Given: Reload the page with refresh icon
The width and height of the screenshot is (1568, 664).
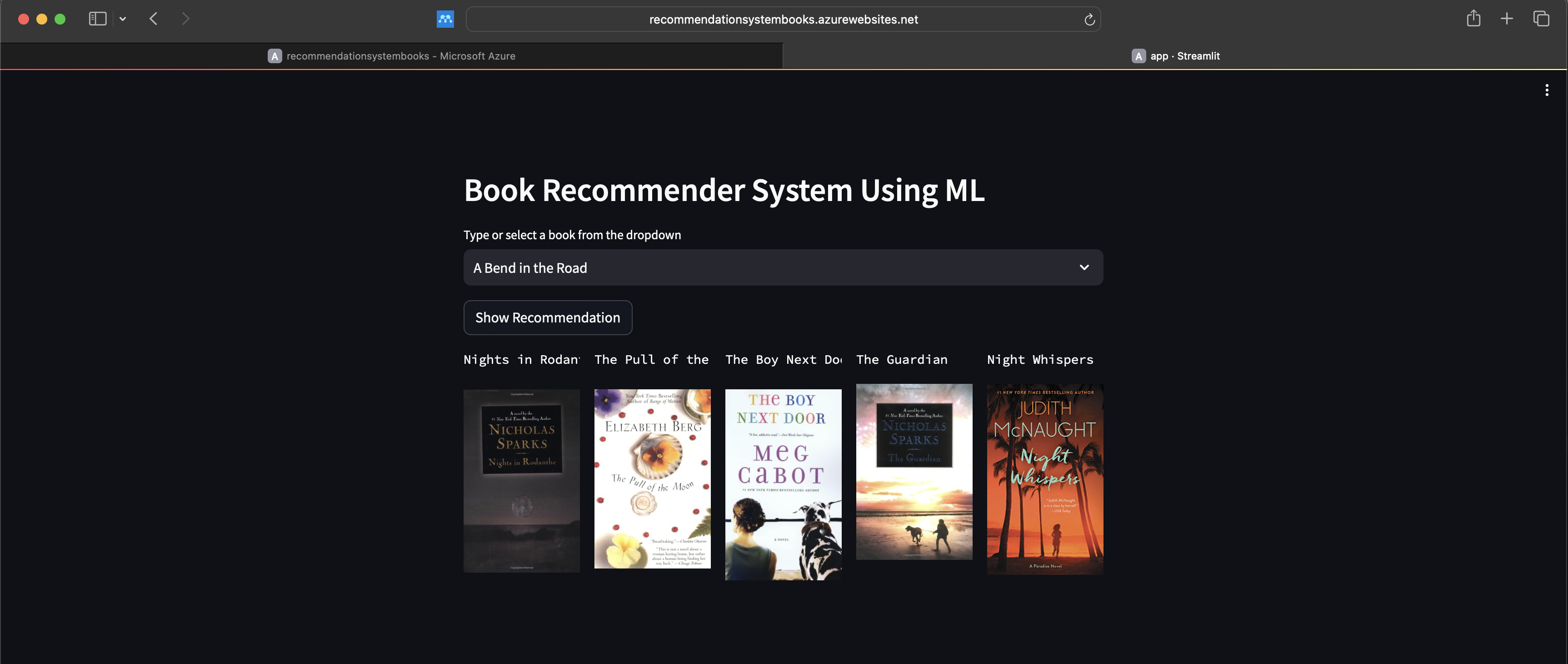Looking at the screenshot, I should pyautogui.click(x=1089, y=20).
